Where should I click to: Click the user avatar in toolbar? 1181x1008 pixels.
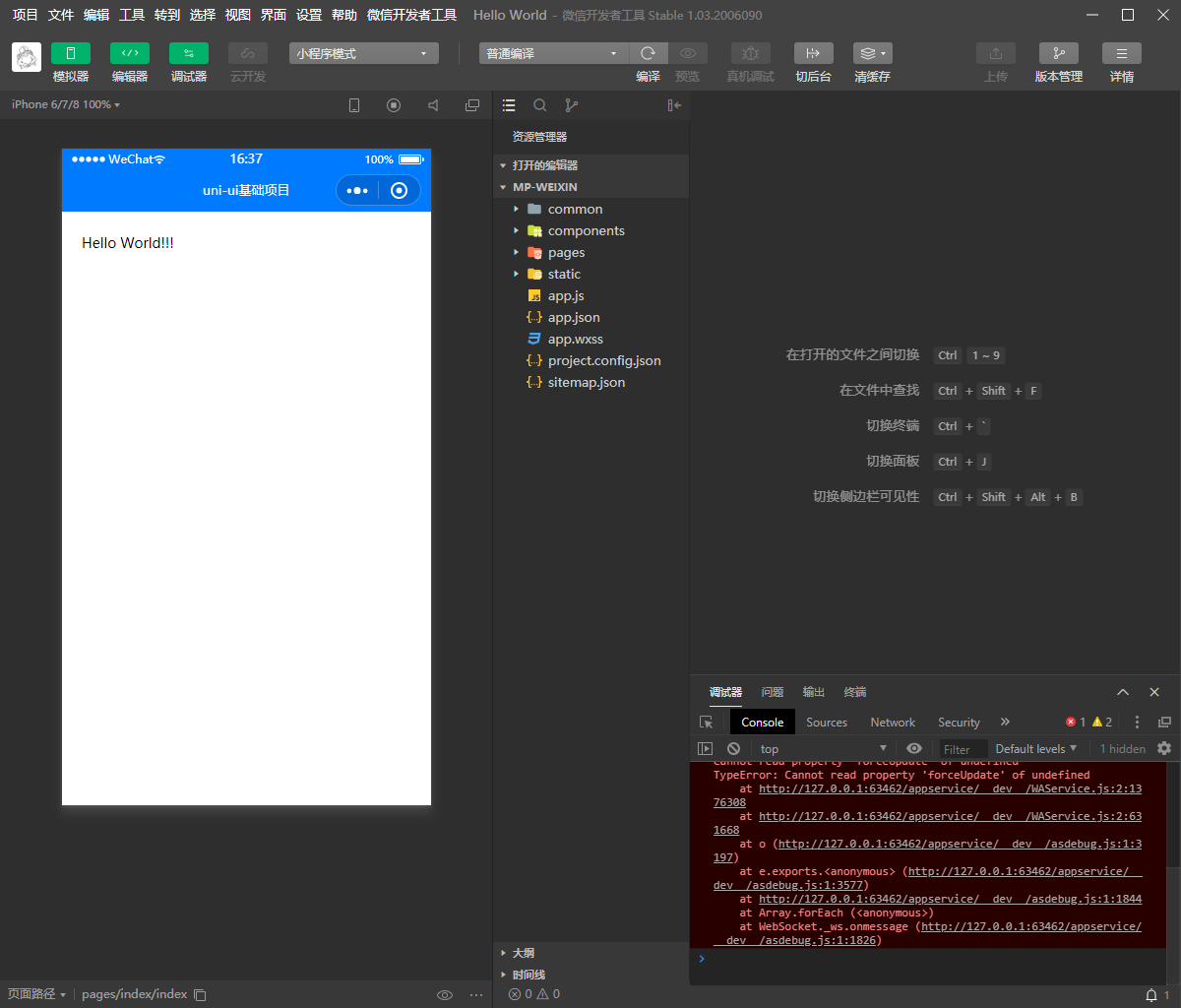coord(27,57)
